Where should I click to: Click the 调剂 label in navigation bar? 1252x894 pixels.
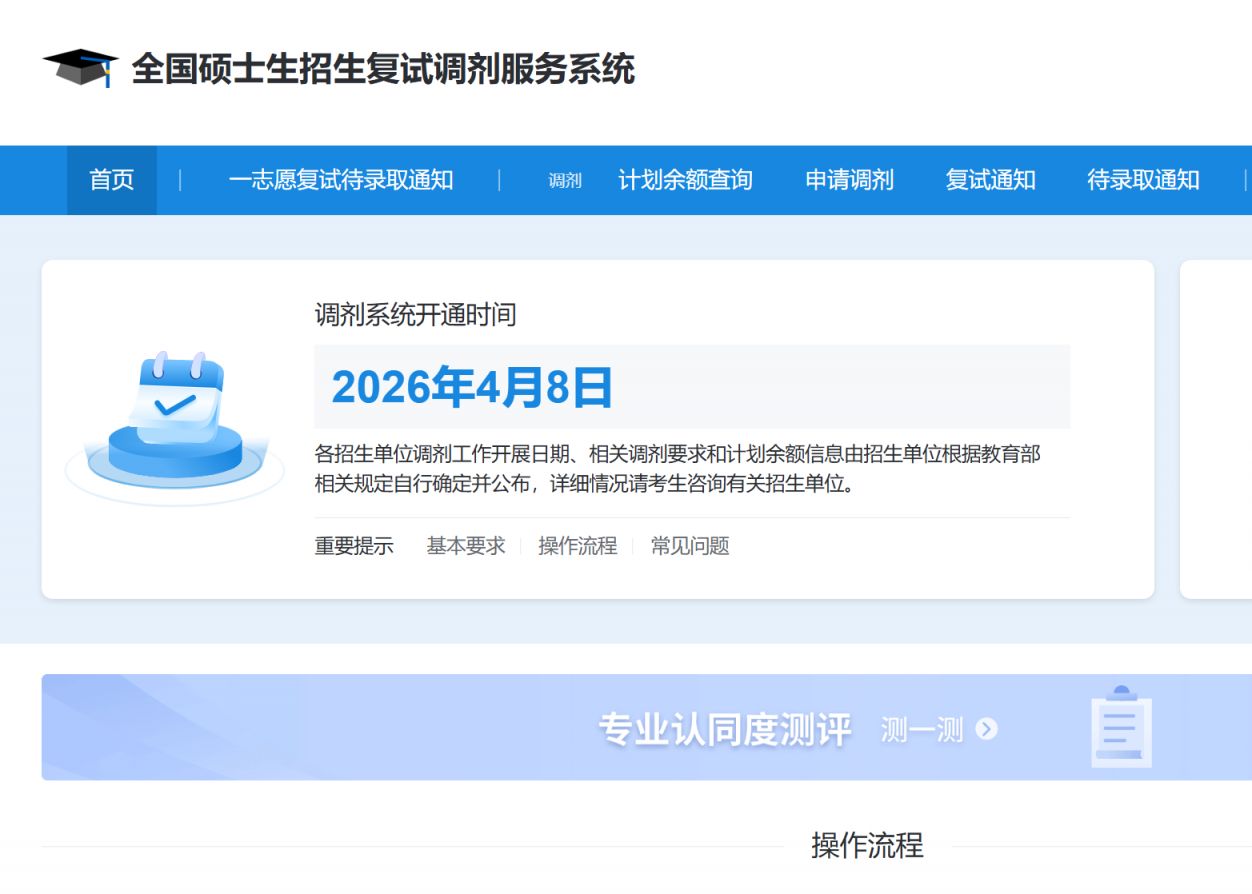click(x=564, y=181)
